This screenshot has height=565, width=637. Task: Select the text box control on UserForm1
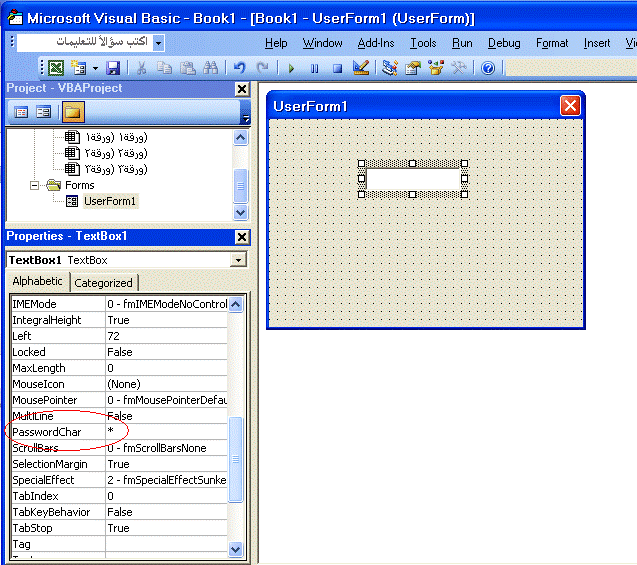coord(413,179)
